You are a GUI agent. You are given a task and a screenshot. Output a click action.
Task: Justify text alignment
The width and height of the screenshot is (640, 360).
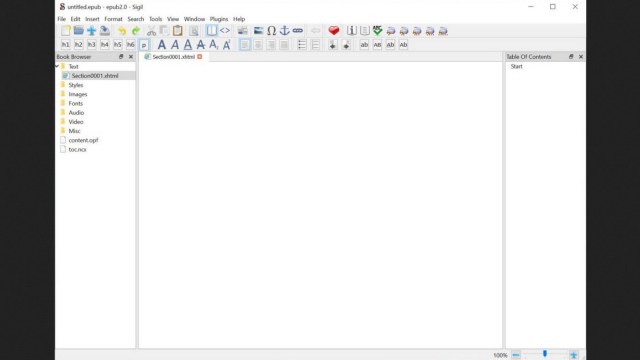click(x=284, y=45)
